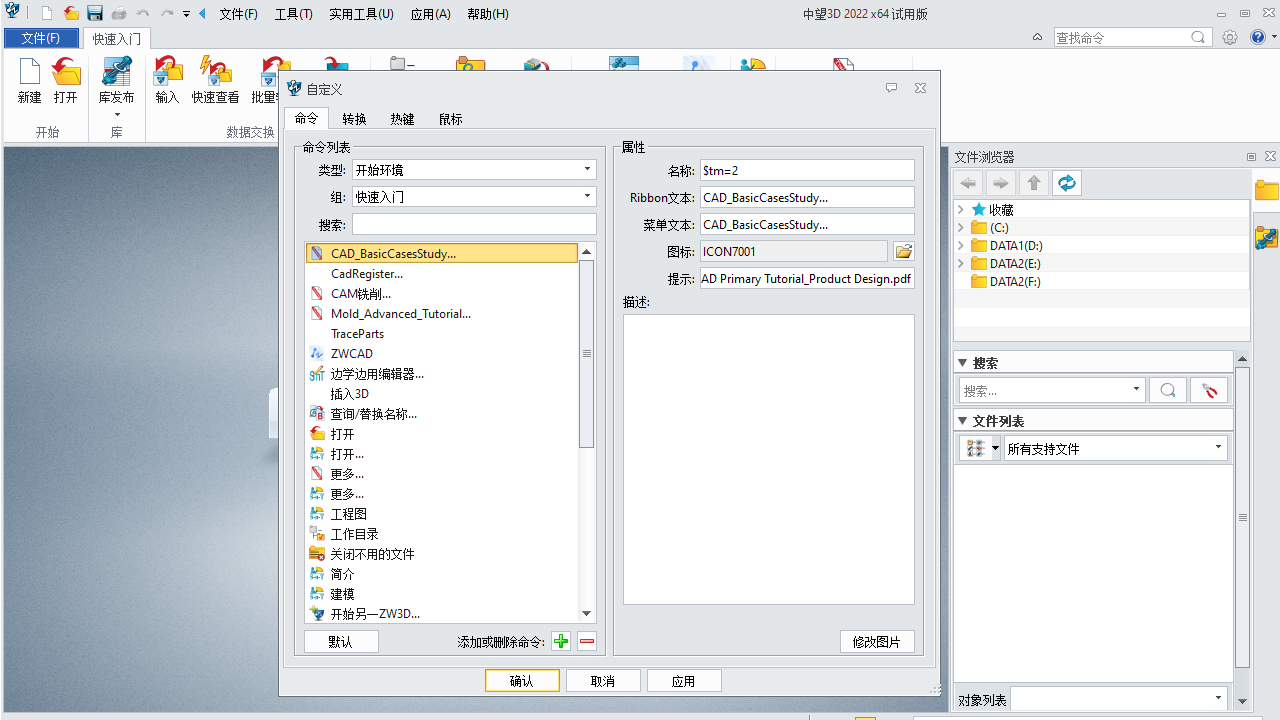Expand the DATA1(D:) tree node

[x=960, y=245]
